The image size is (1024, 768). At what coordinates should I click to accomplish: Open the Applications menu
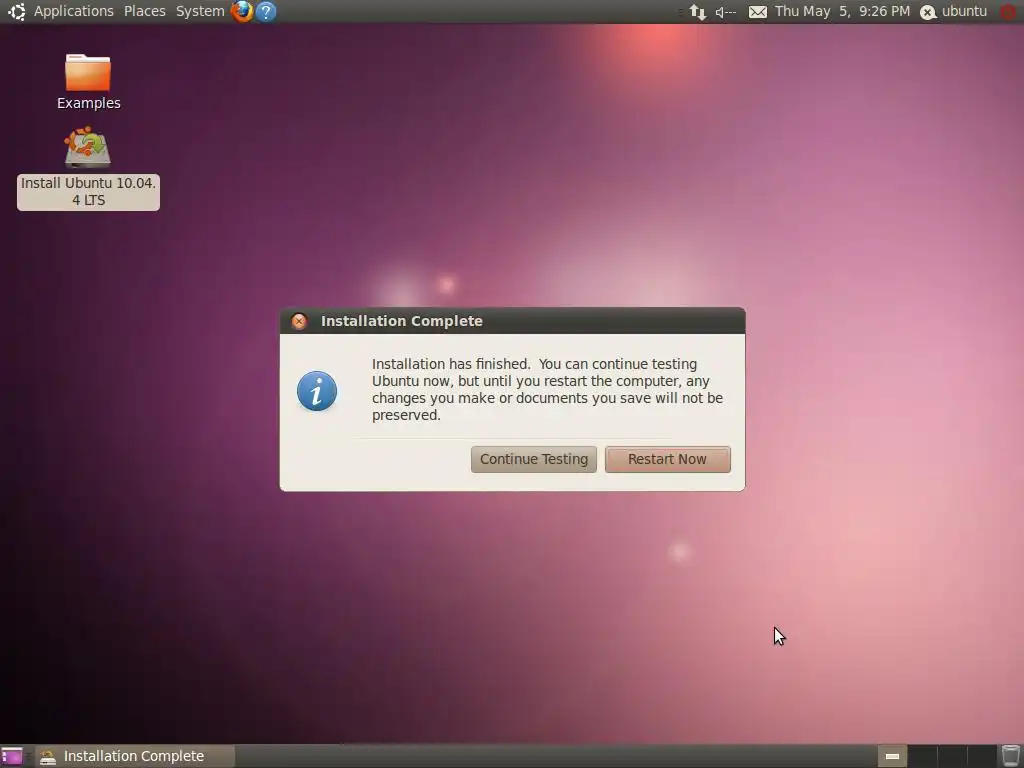(x=73, y=11)
